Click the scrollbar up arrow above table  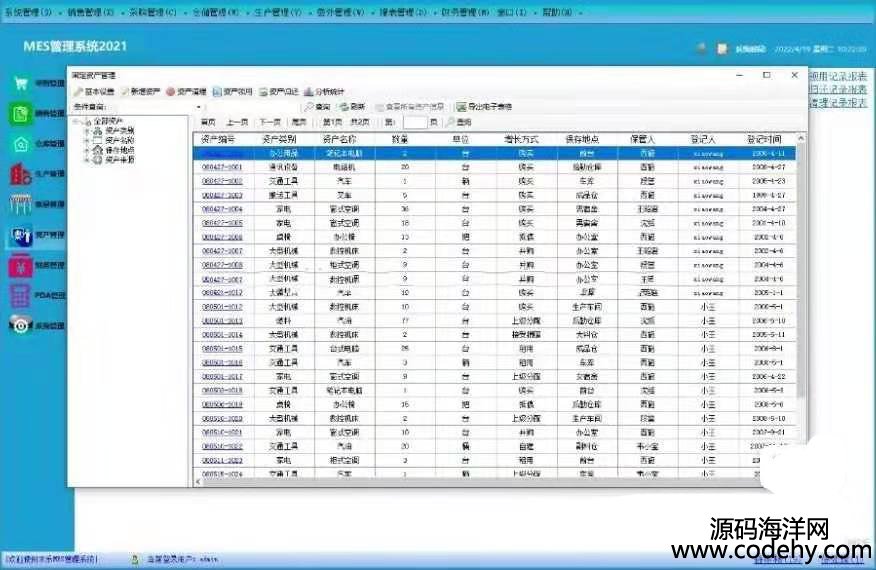[x=801, y=138]
